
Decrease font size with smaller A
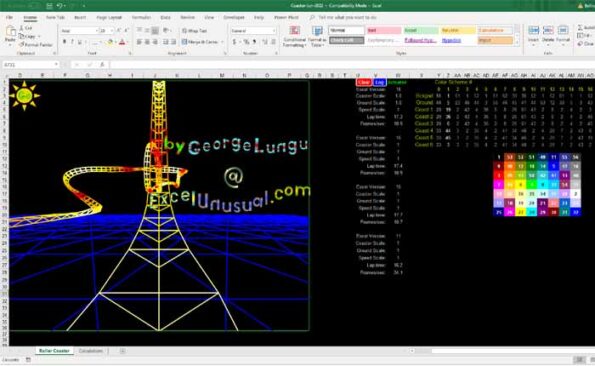[x=126, y=30]
